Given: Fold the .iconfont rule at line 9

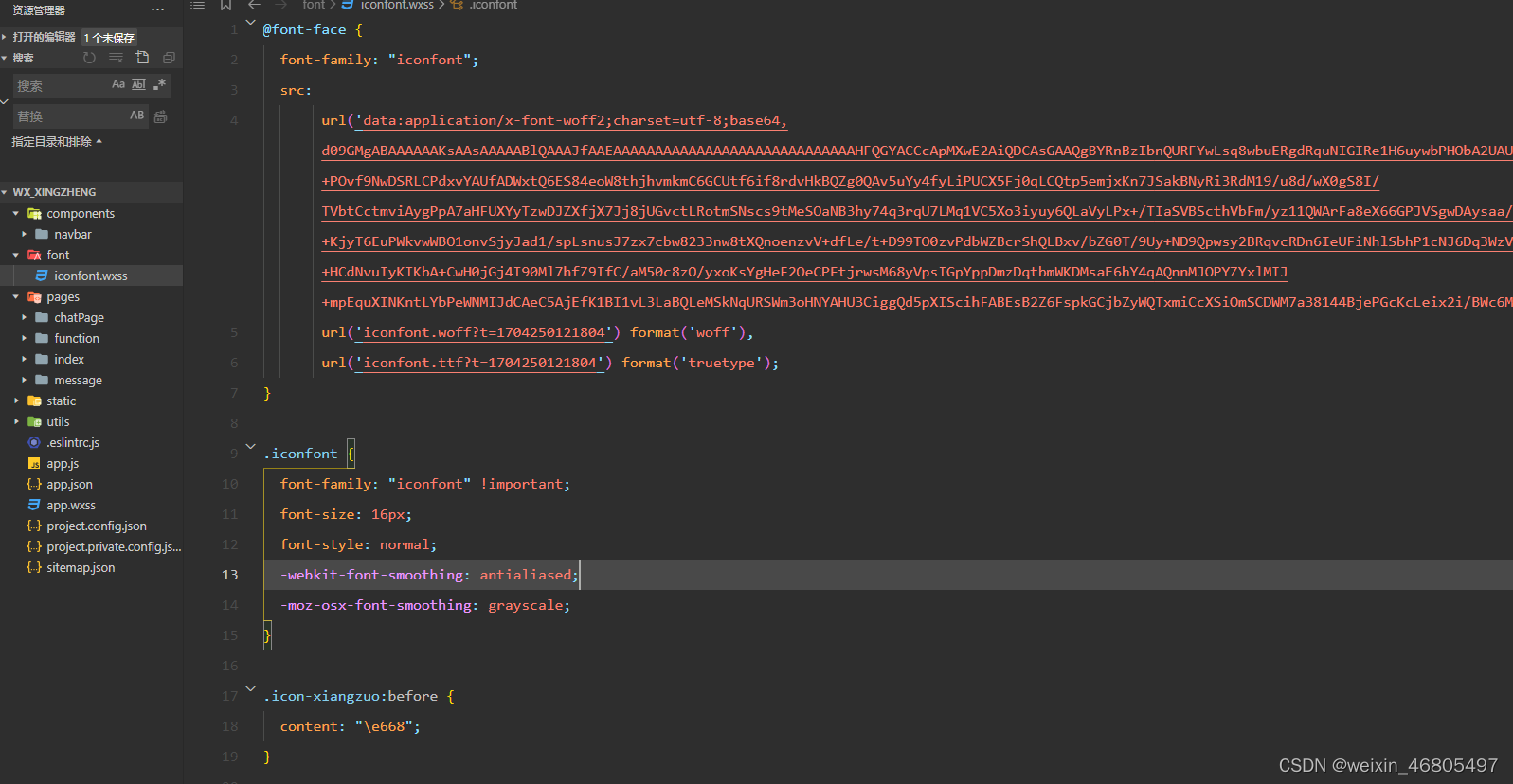Looking at the screenshot, I should 250,446.
